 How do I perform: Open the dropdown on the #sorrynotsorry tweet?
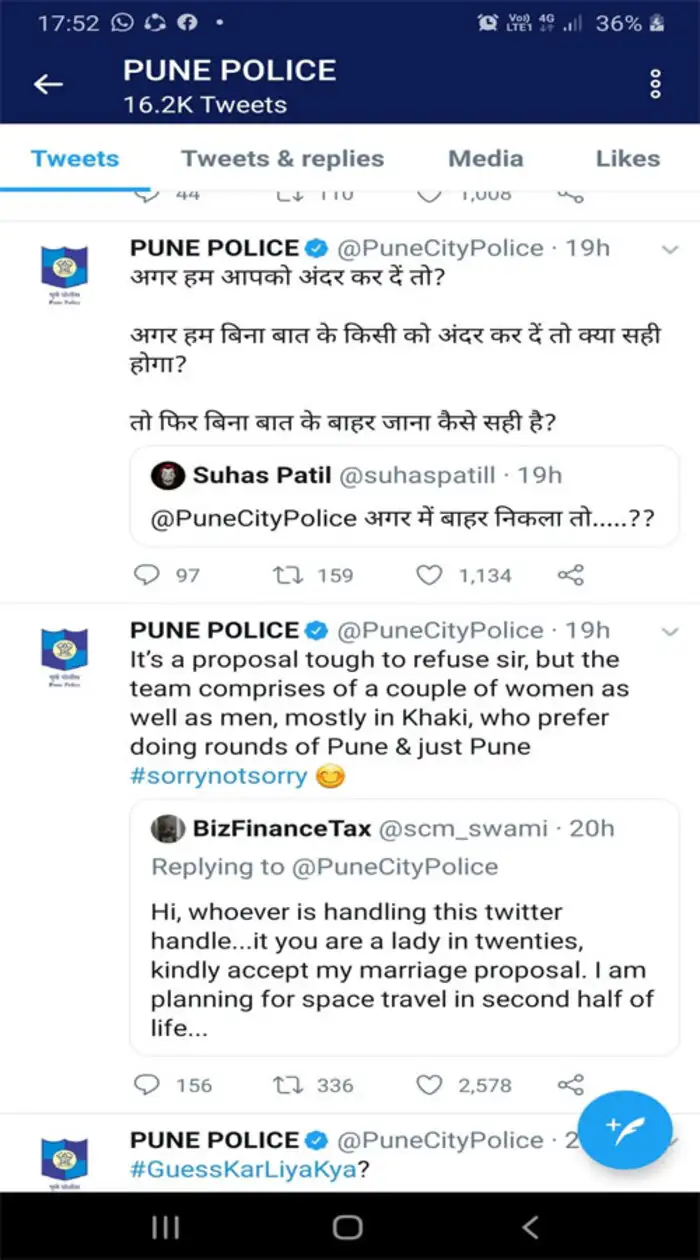click(669, 631)
